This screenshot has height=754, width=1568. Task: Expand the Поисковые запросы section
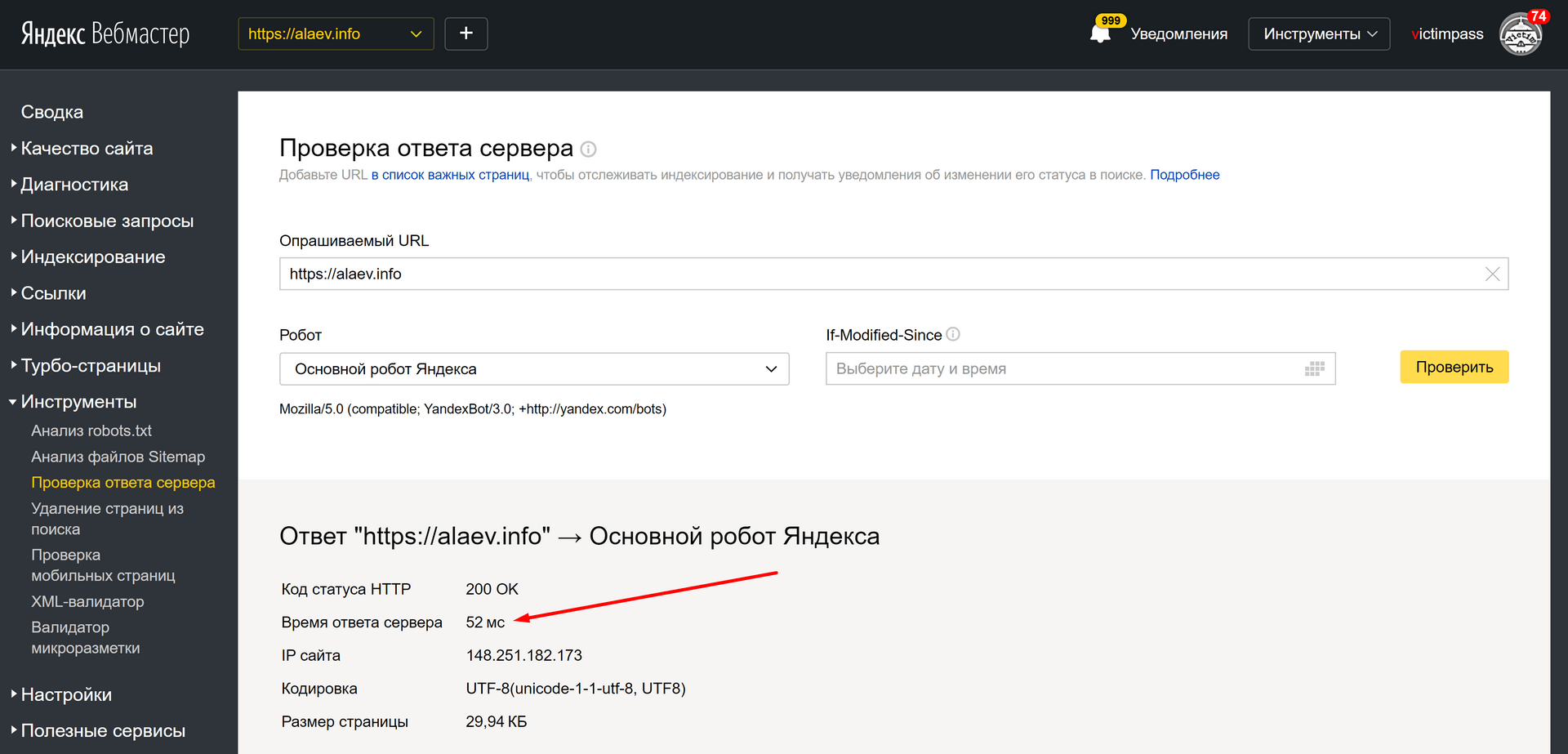(x=107, y=221)
